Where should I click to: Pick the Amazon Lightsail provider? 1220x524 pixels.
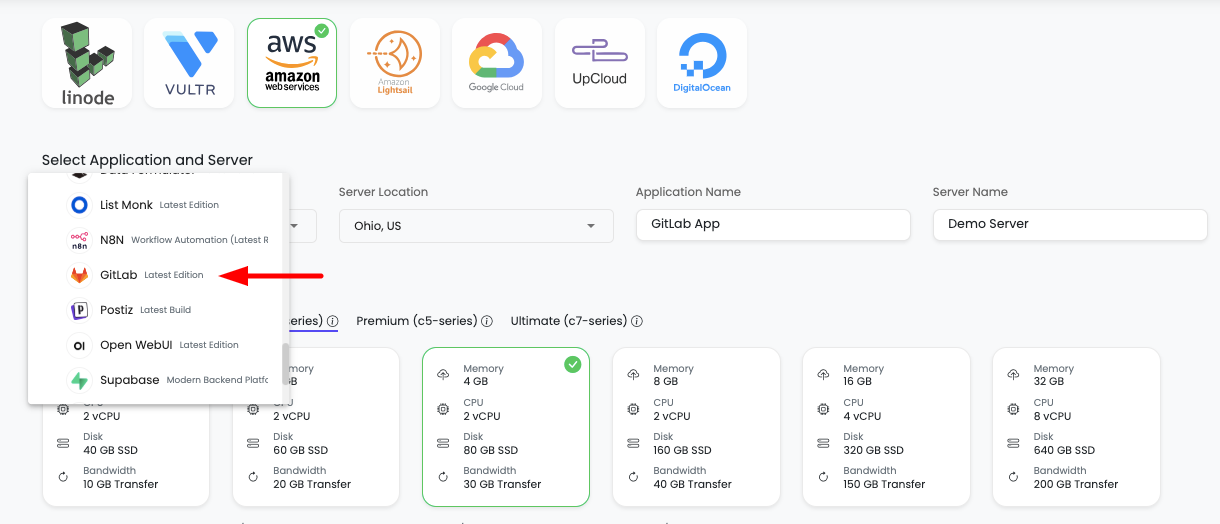click(395, 62)
